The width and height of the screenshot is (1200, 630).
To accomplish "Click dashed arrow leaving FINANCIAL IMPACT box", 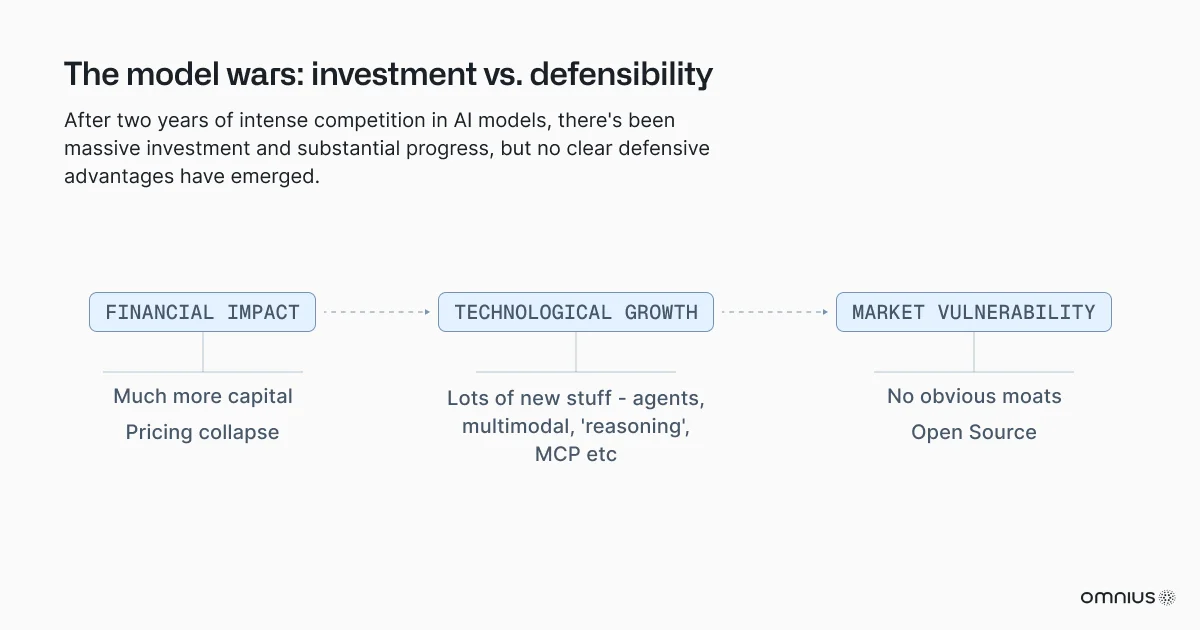I will pos(377,312).
